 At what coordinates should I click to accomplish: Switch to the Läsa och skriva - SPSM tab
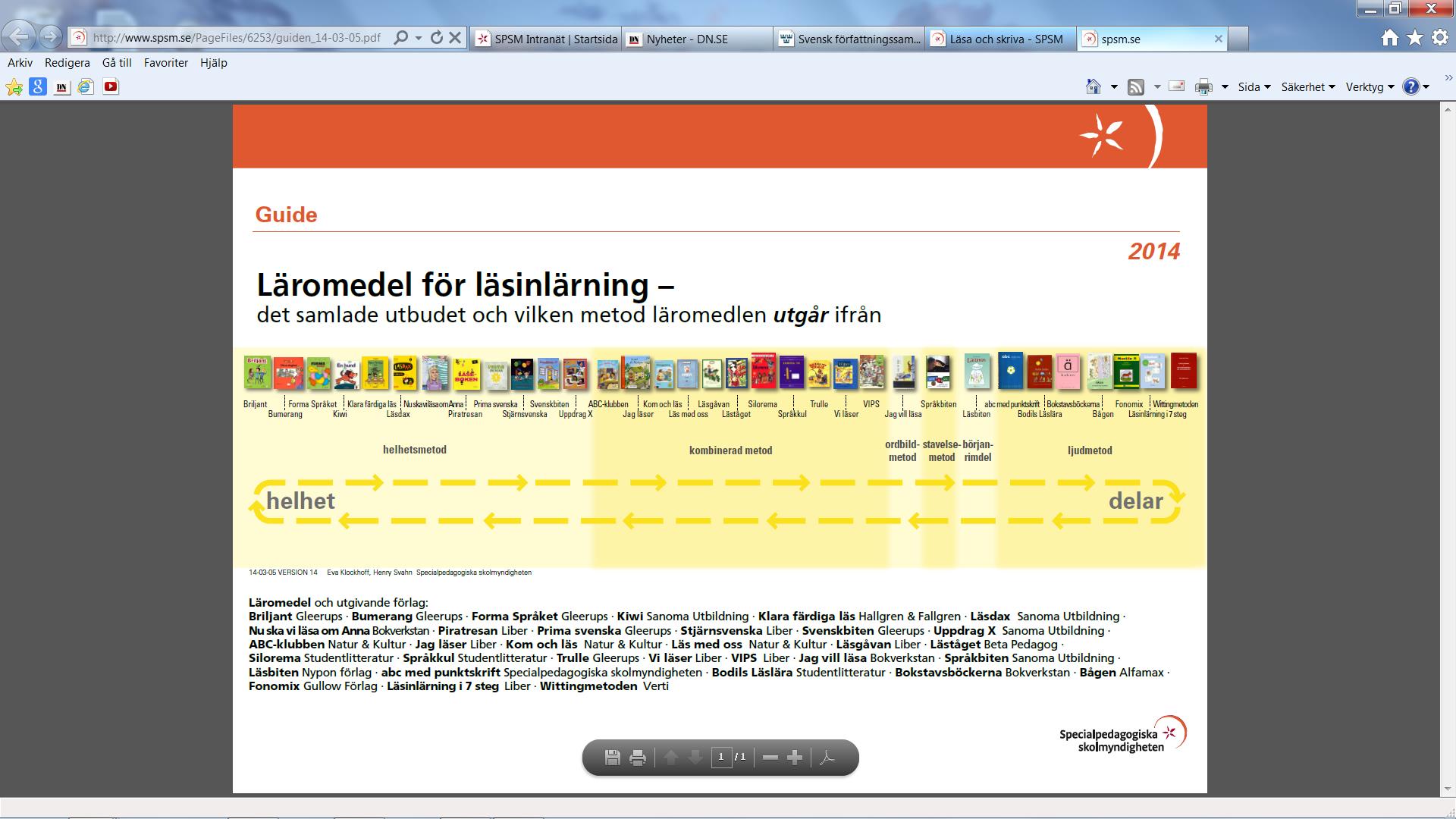[1001, 39]
